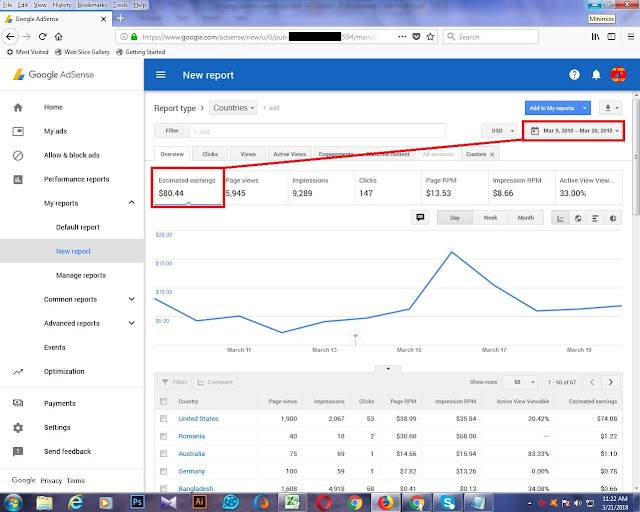Click Add to My reports button
Screen dimensions: 640x512
click(552, 108)
